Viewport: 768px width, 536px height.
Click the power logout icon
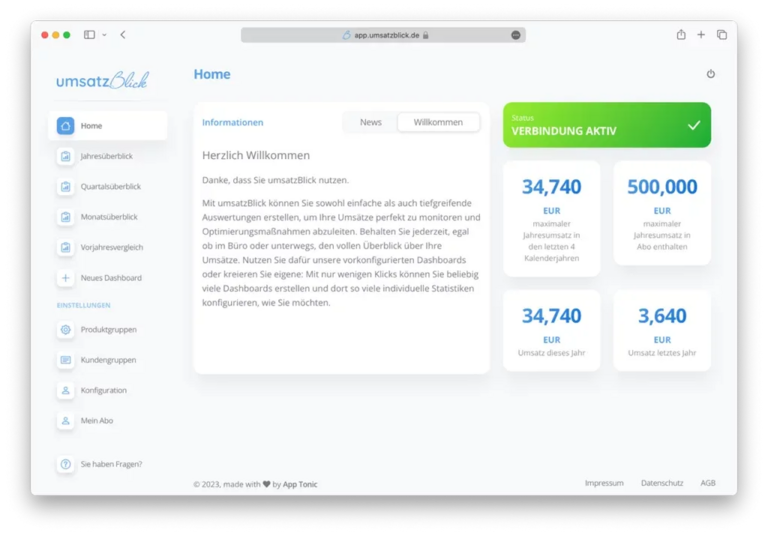click(x=711, y=74)
